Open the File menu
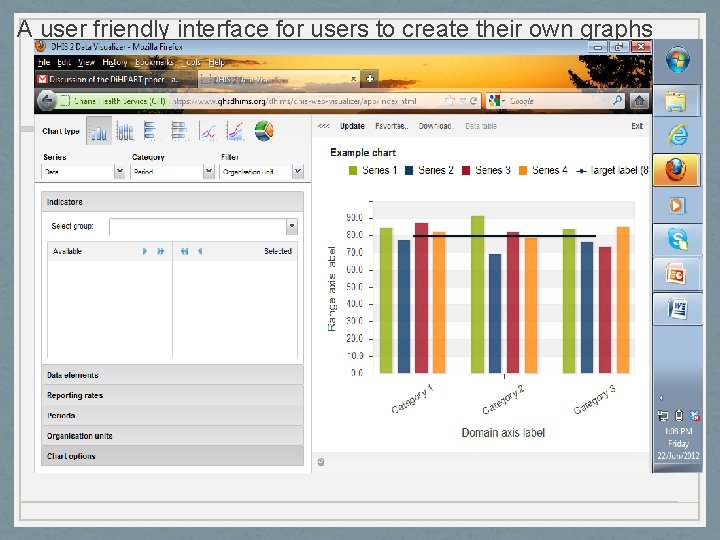Screen dimensions: 720x540 click(44, 62)
